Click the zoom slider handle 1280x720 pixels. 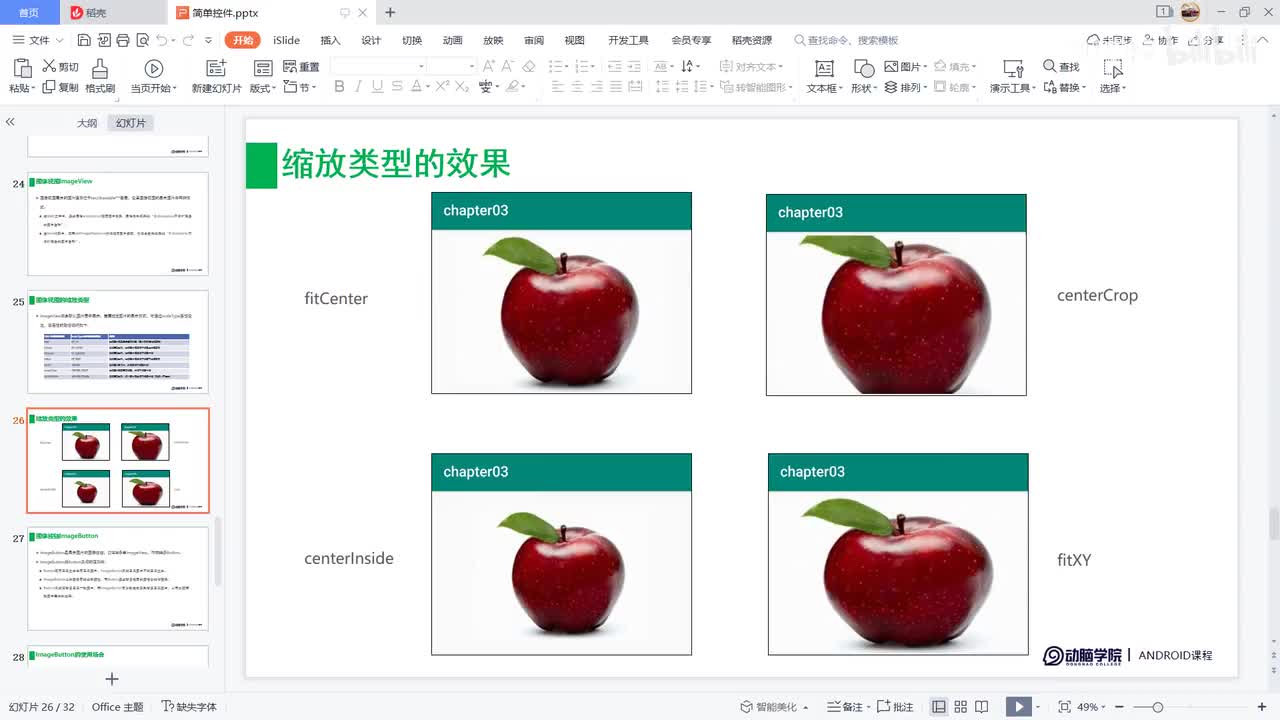click(1158, 707)
